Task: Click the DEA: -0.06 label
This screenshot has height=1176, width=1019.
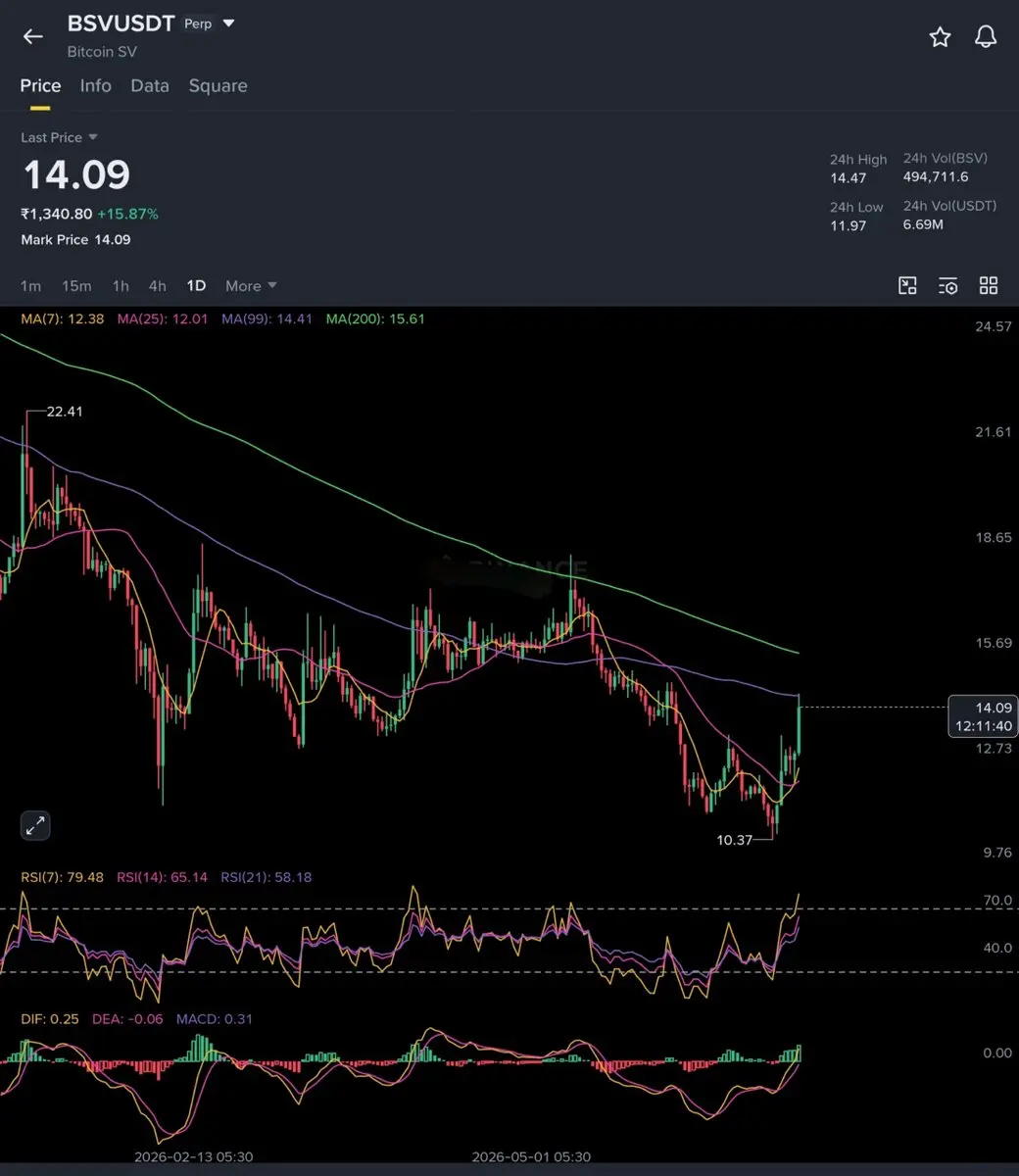Action: [127, 1019]
